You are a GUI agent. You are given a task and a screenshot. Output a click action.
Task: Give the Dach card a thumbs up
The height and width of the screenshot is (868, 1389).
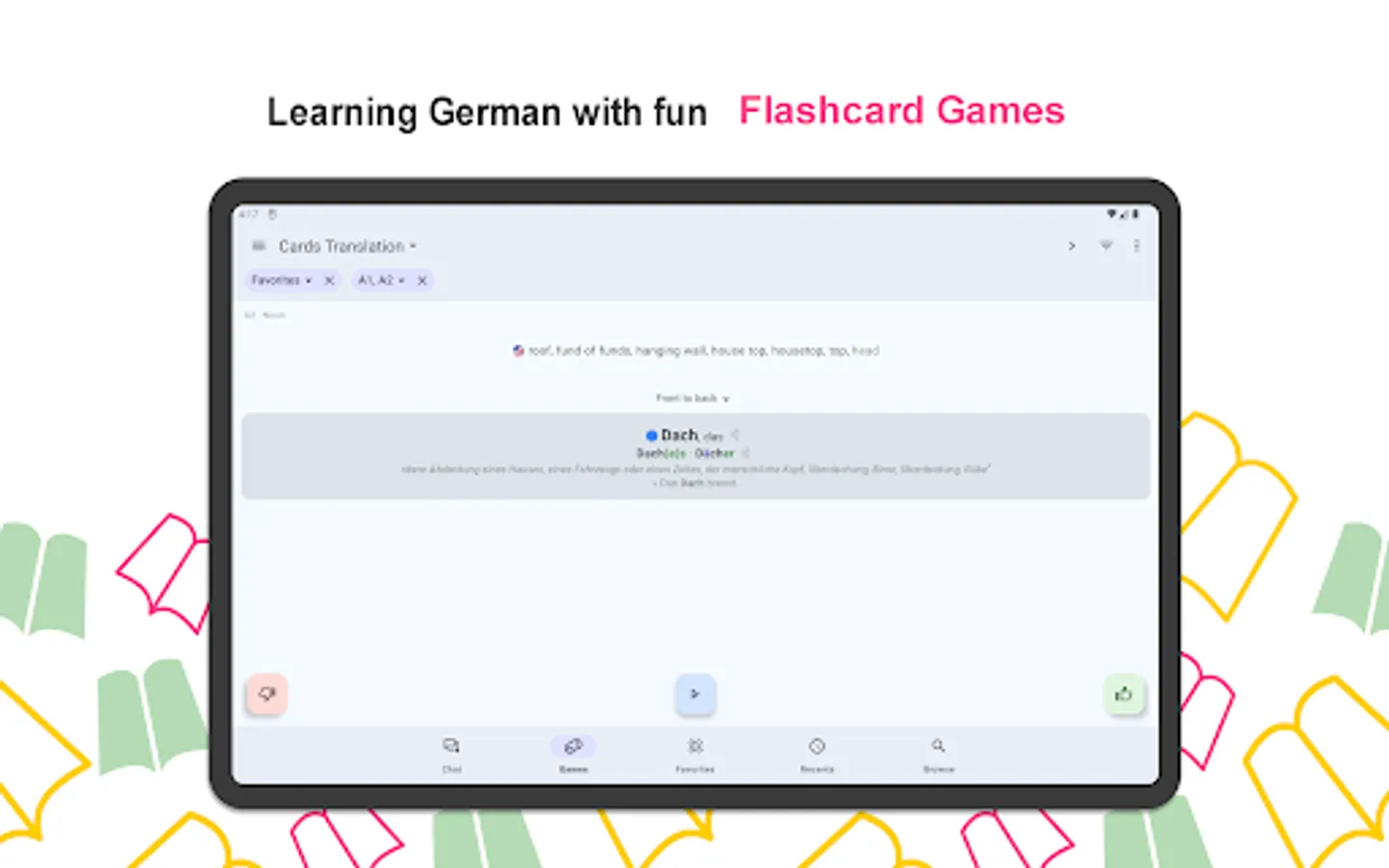pos(1123,693)
